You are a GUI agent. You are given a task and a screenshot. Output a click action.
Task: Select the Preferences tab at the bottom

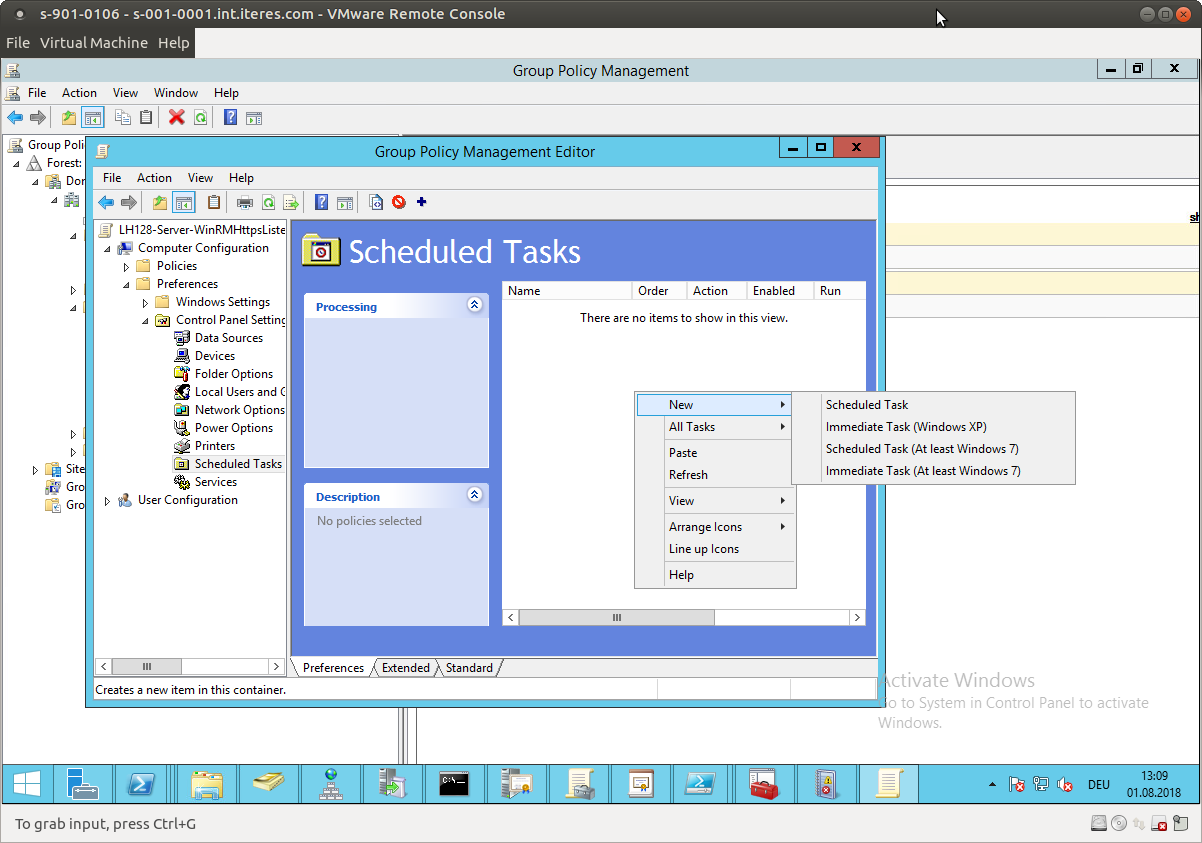[333, 668]
